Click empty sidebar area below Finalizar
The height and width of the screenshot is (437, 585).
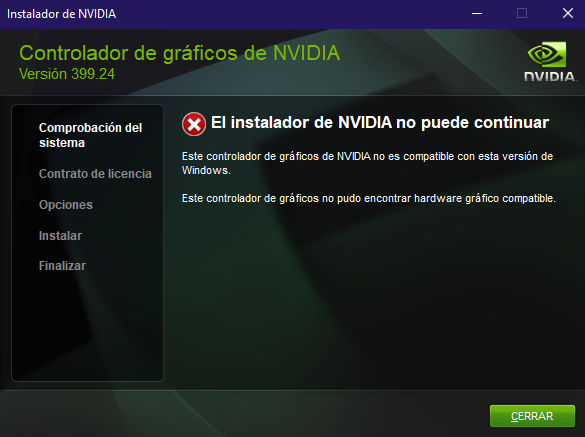click(x=87, y=325)
